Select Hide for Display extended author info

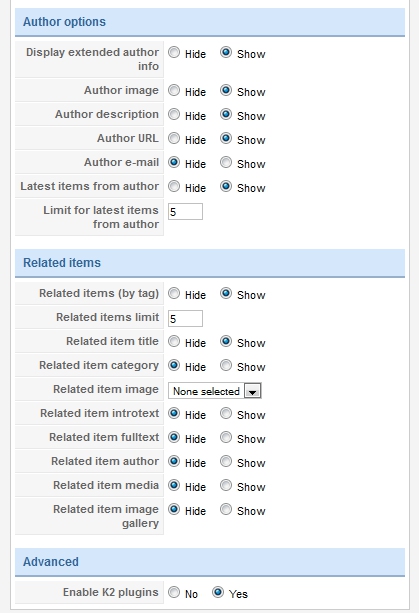174,52
